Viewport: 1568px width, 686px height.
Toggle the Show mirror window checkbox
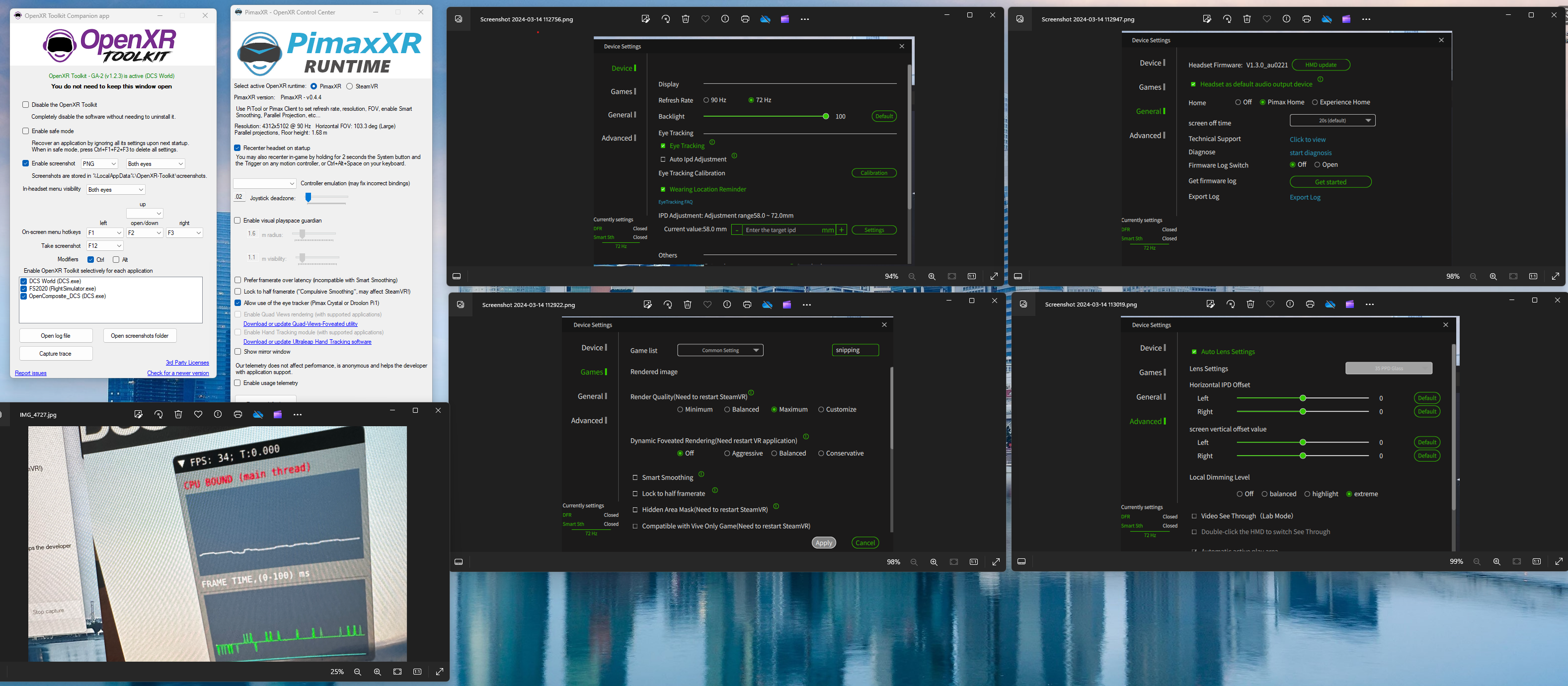[237, 352]
